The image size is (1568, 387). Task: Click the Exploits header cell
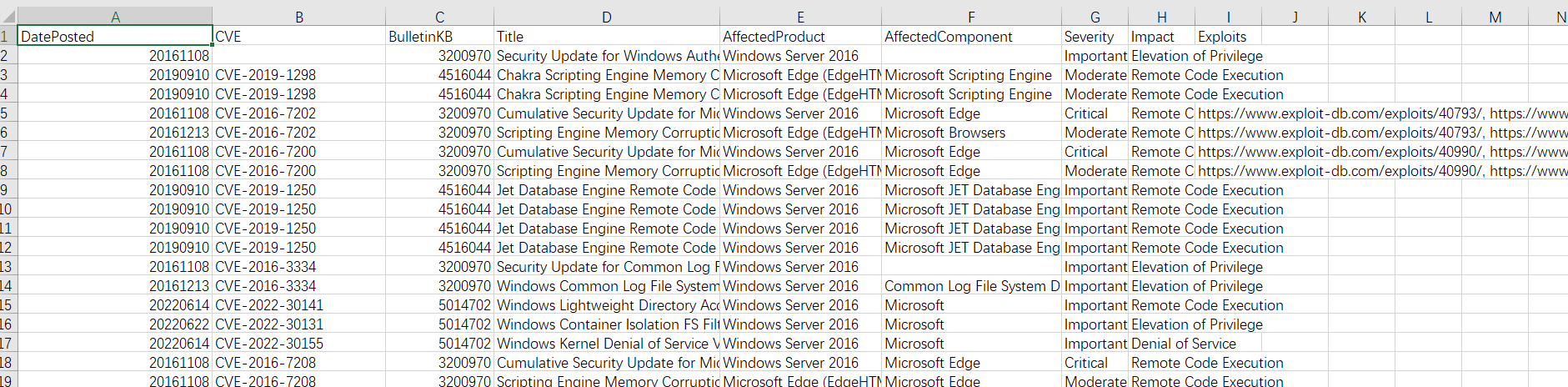click(x=1227, y=36)
